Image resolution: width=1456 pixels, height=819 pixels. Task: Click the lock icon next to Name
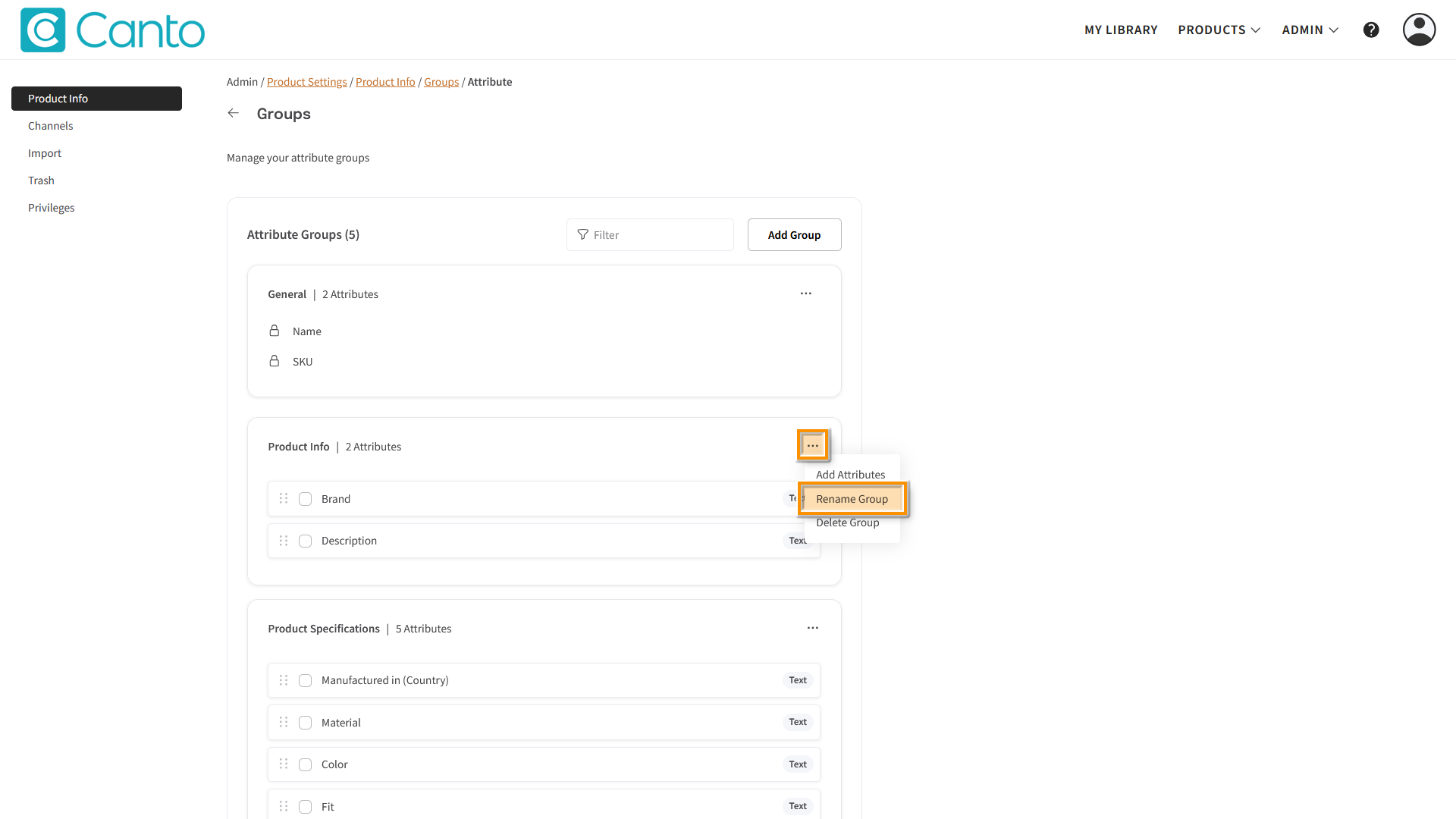pyautogui.click(x=275, y=331)
